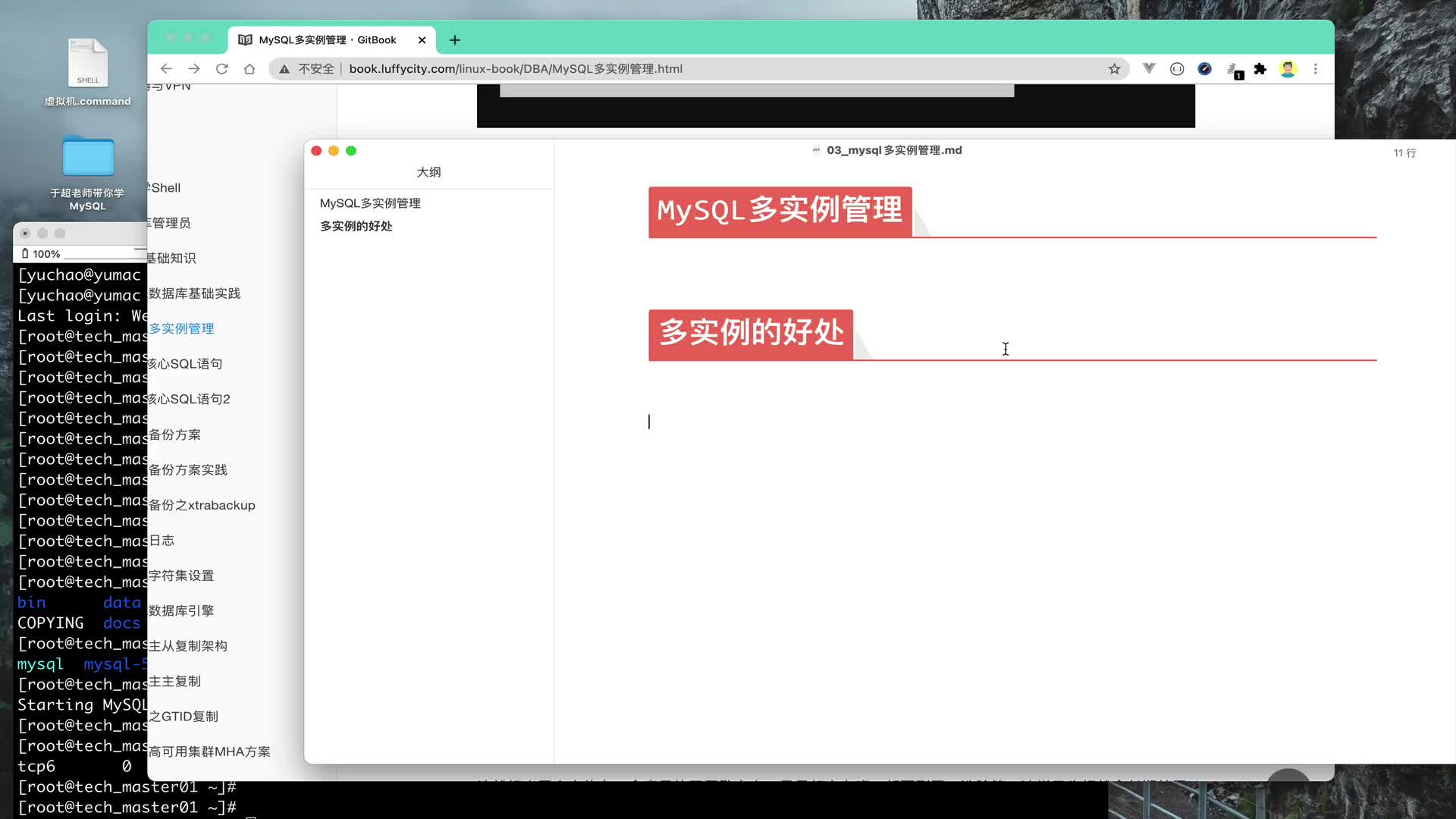1456x819 pixels.
Task: Click the blank editor line with text cursor
Action: coord(1012,422)
